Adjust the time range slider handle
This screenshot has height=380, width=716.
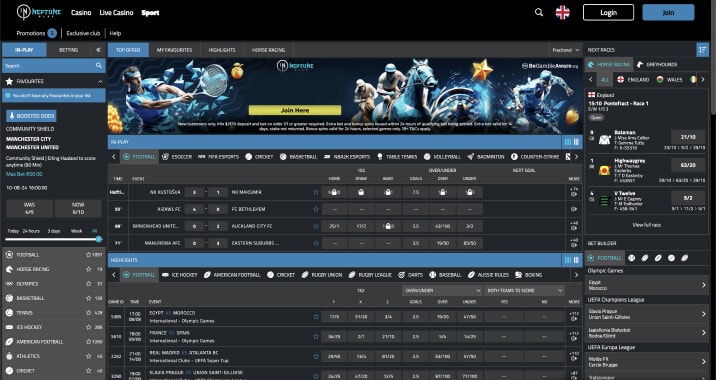pyautogui.click(x=99, y=239)
